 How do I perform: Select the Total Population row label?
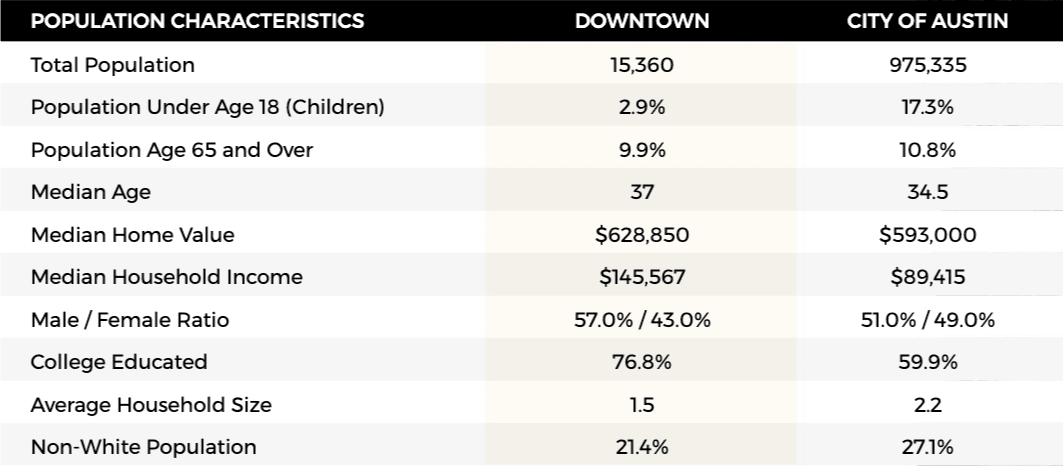[x=113, y=65]
